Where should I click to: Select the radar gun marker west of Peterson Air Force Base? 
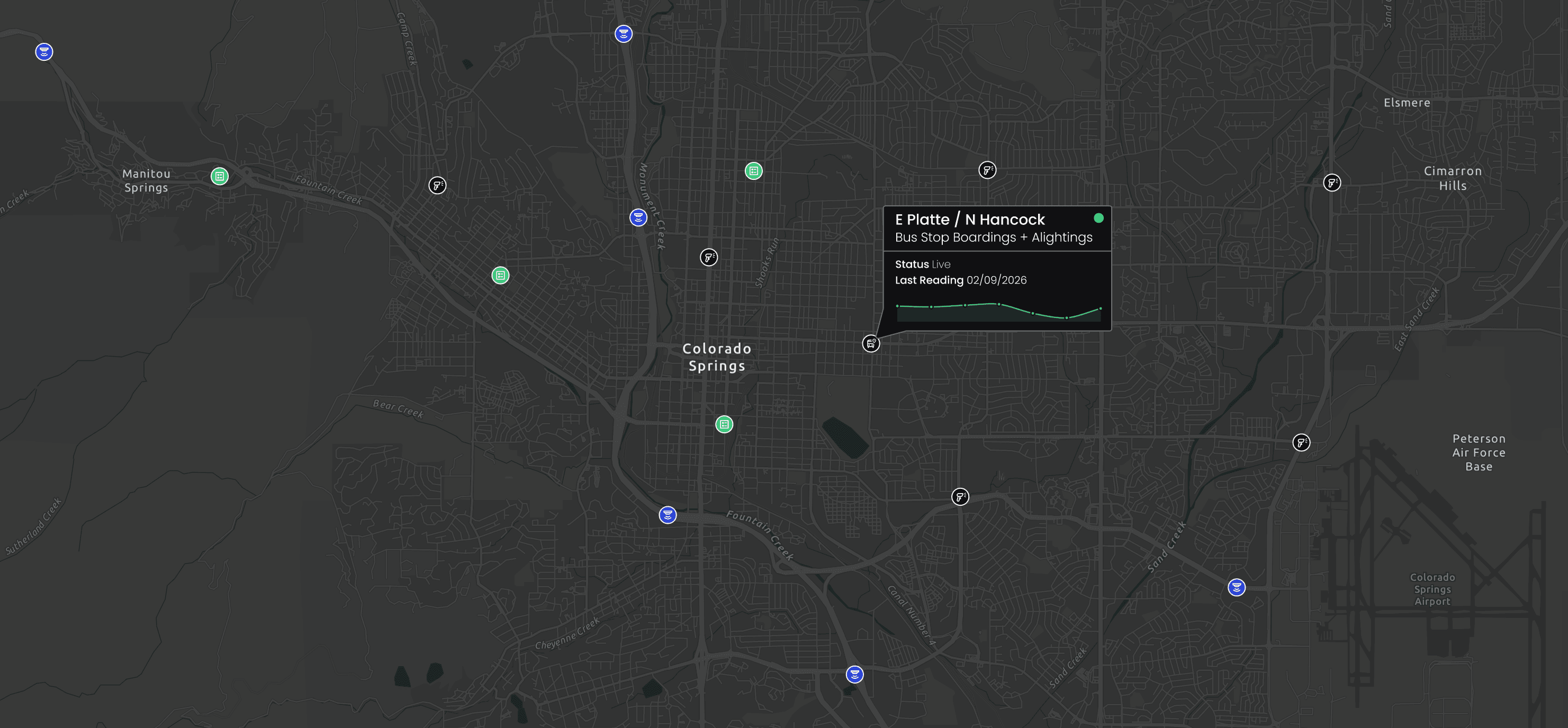tap(1301, 442)
